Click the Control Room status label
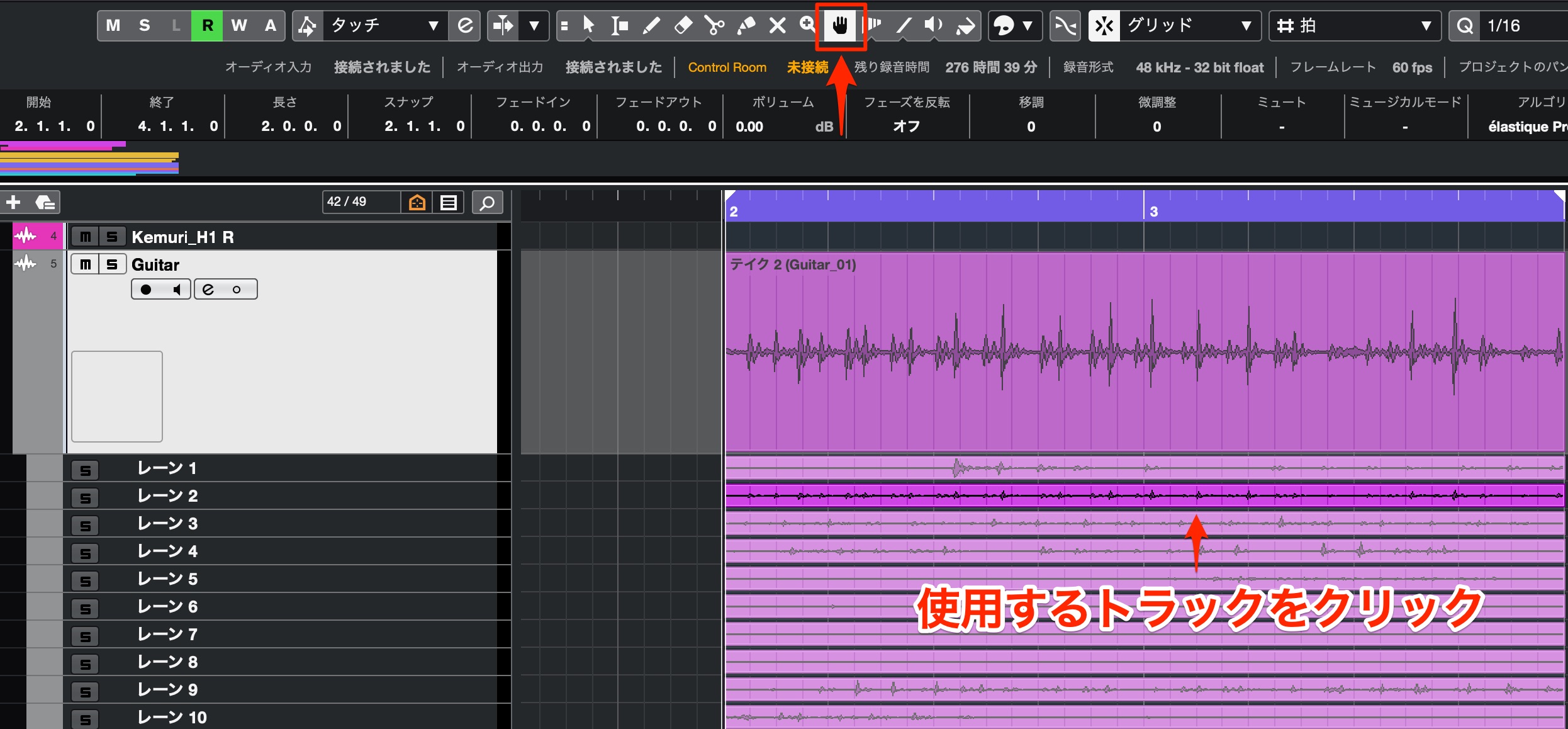The image size is (1568, 729). pos(727,67)
